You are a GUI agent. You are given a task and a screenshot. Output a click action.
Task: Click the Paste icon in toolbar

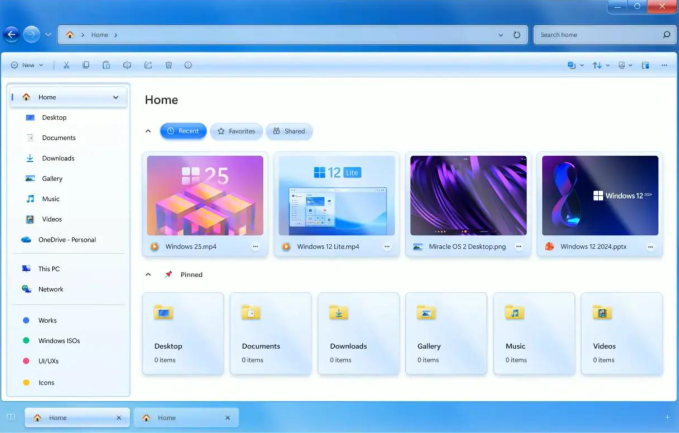point(106,65)
